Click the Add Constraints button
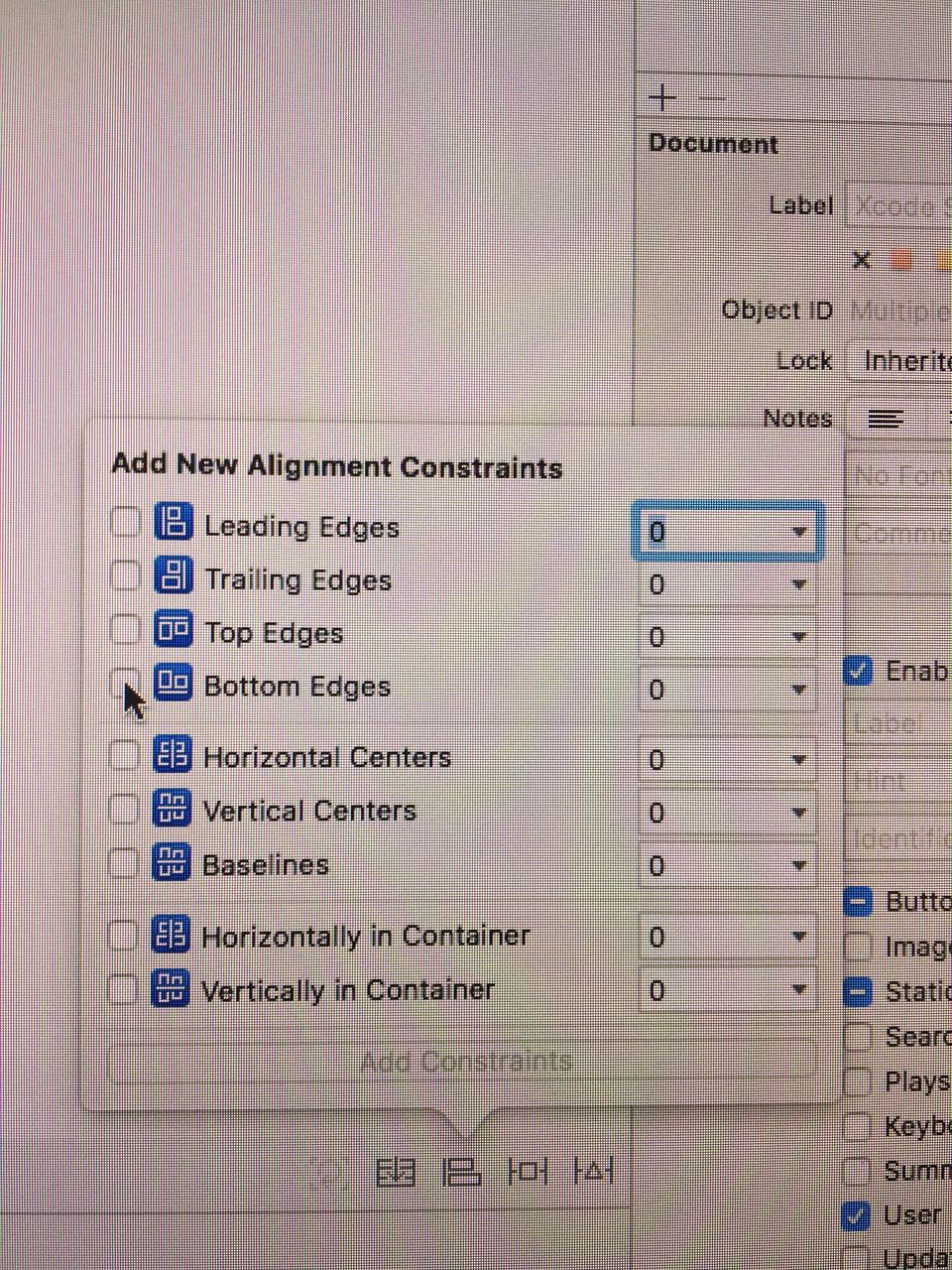Image resolution: width=952 pixels, height=1270 pixels. coord(463,1063)
